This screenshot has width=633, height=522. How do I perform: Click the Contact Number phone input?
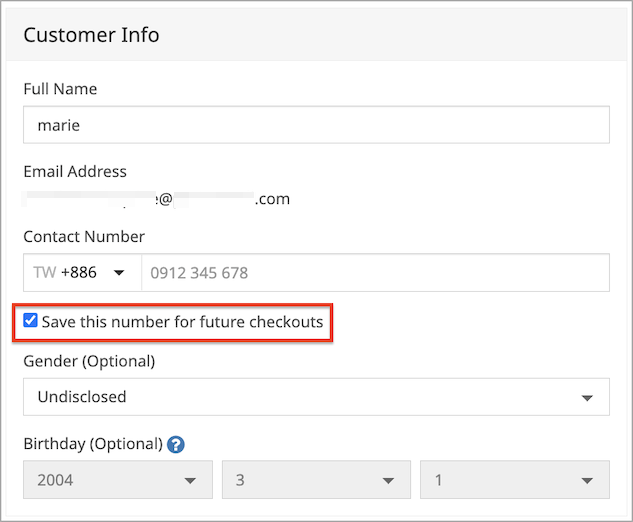375,273
